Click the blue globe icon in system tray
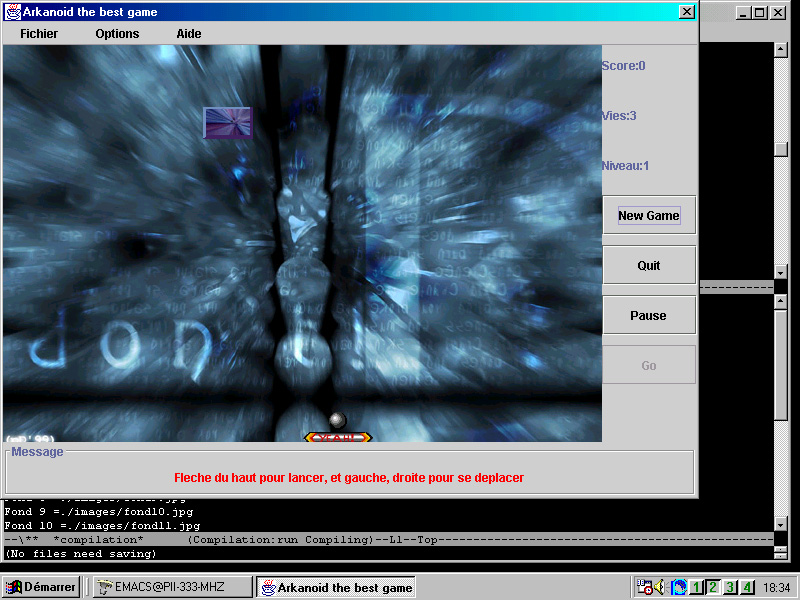The height and width of the screenshot is (600, 800). 680,587
